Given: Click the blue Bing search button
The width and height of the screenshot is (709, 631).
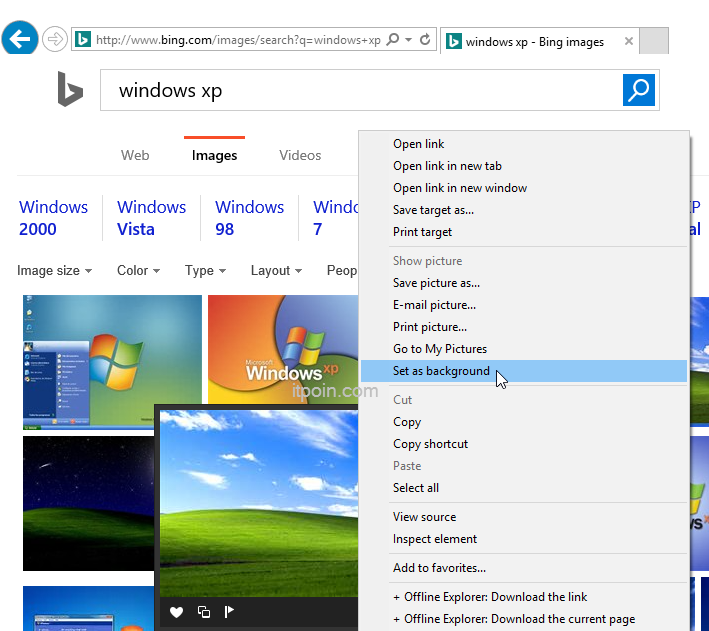Looking at the screenshot, I should 638,90.
